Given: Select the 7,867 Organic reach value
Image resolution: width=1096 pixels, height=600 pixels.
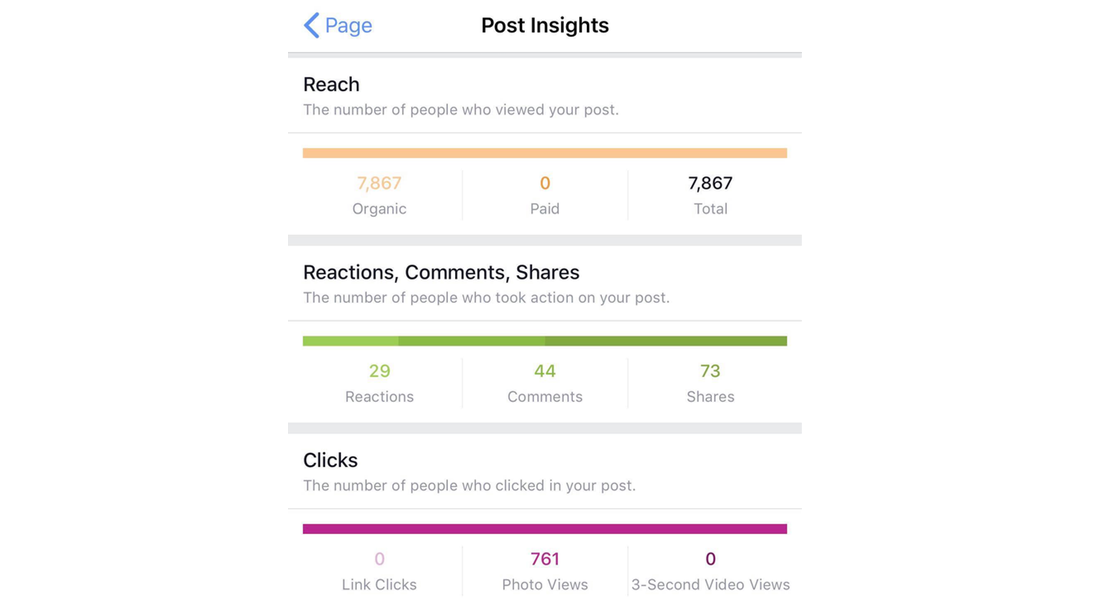Looking at the screenshot, I should click(x=379, y=195).
